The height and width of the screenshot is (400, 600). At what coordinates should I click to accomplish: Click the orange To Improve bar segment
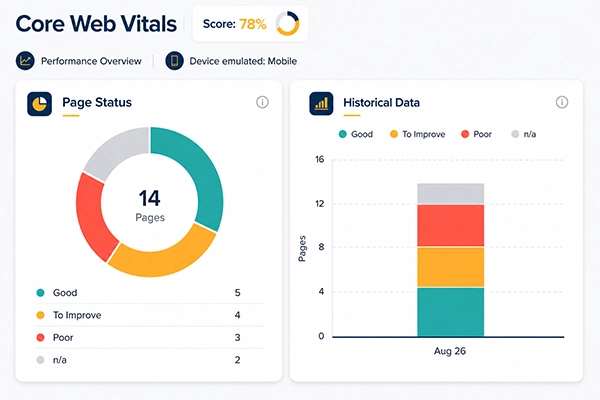point(450,267)
